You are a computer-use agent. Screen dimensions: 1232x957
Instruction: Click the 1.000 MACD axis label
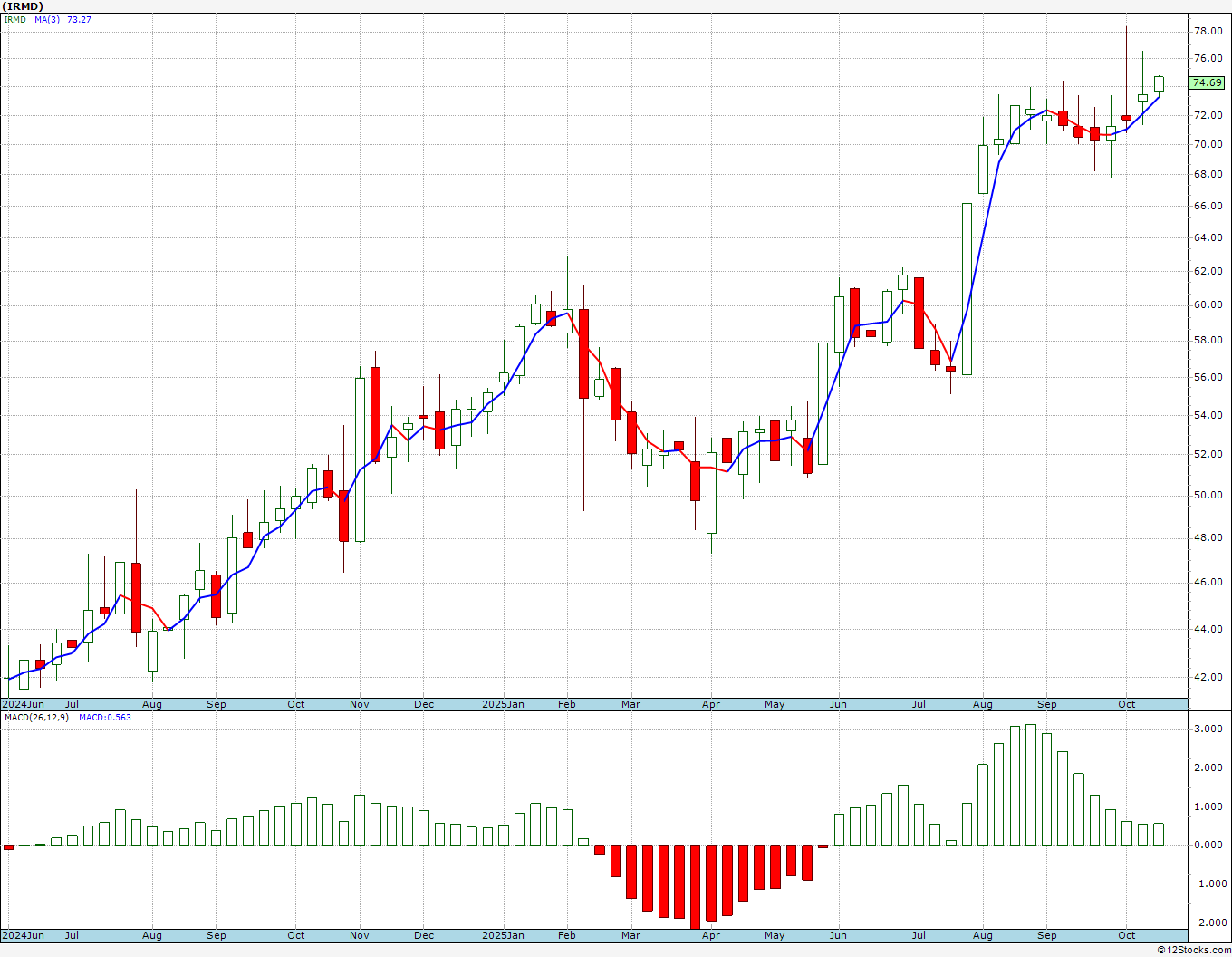(x=1209, y=807)
